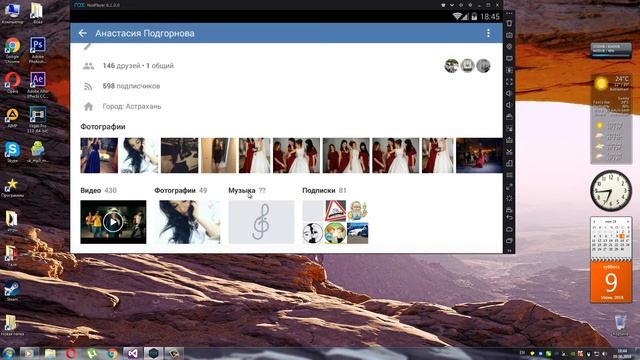Open recent apps from Nox sidebar
The image size is (640, 360).
(509, 241)
